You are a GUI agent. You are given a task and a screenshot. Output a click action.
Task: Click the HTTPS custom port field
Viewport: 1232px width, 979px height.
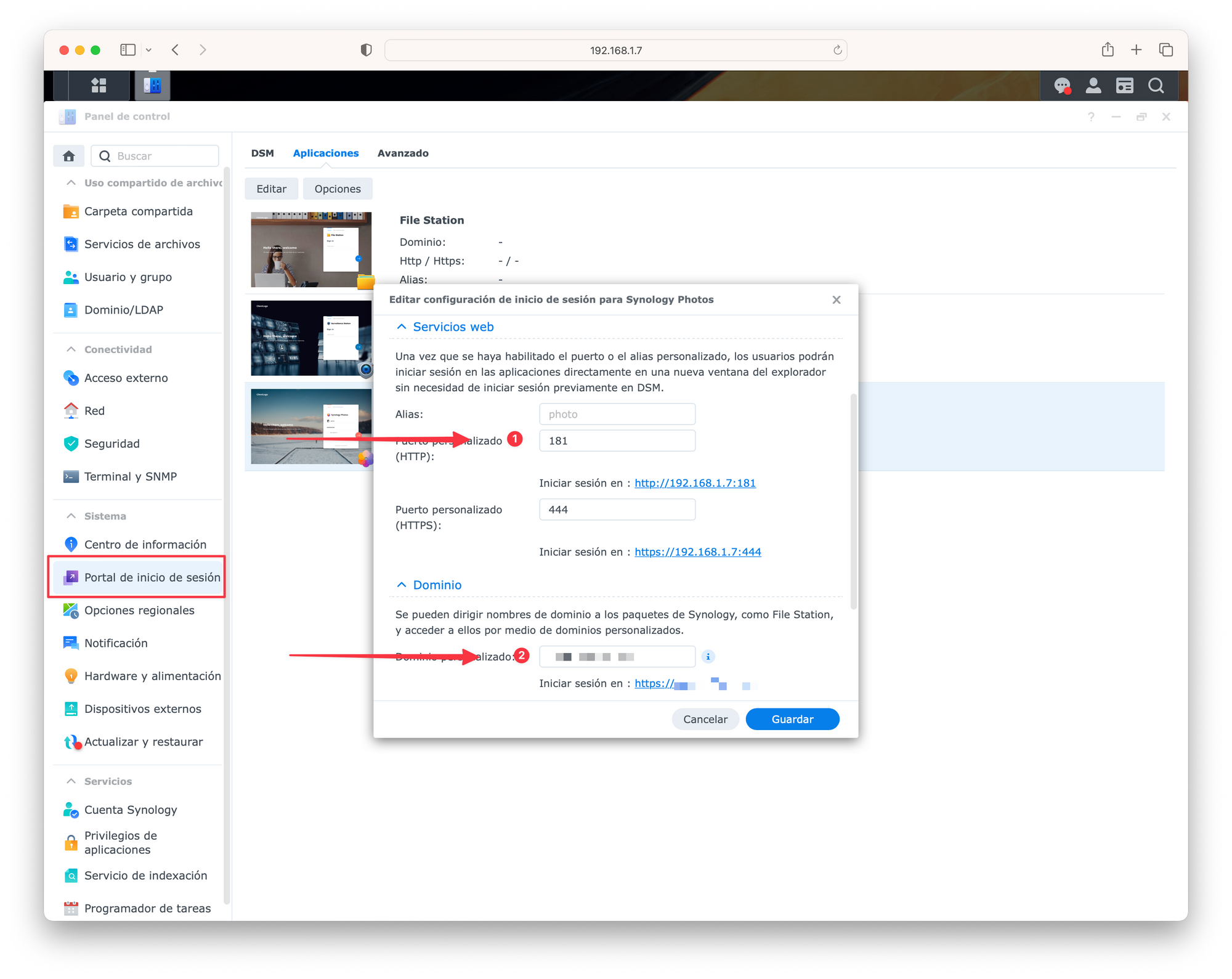(x=617, y=510)
